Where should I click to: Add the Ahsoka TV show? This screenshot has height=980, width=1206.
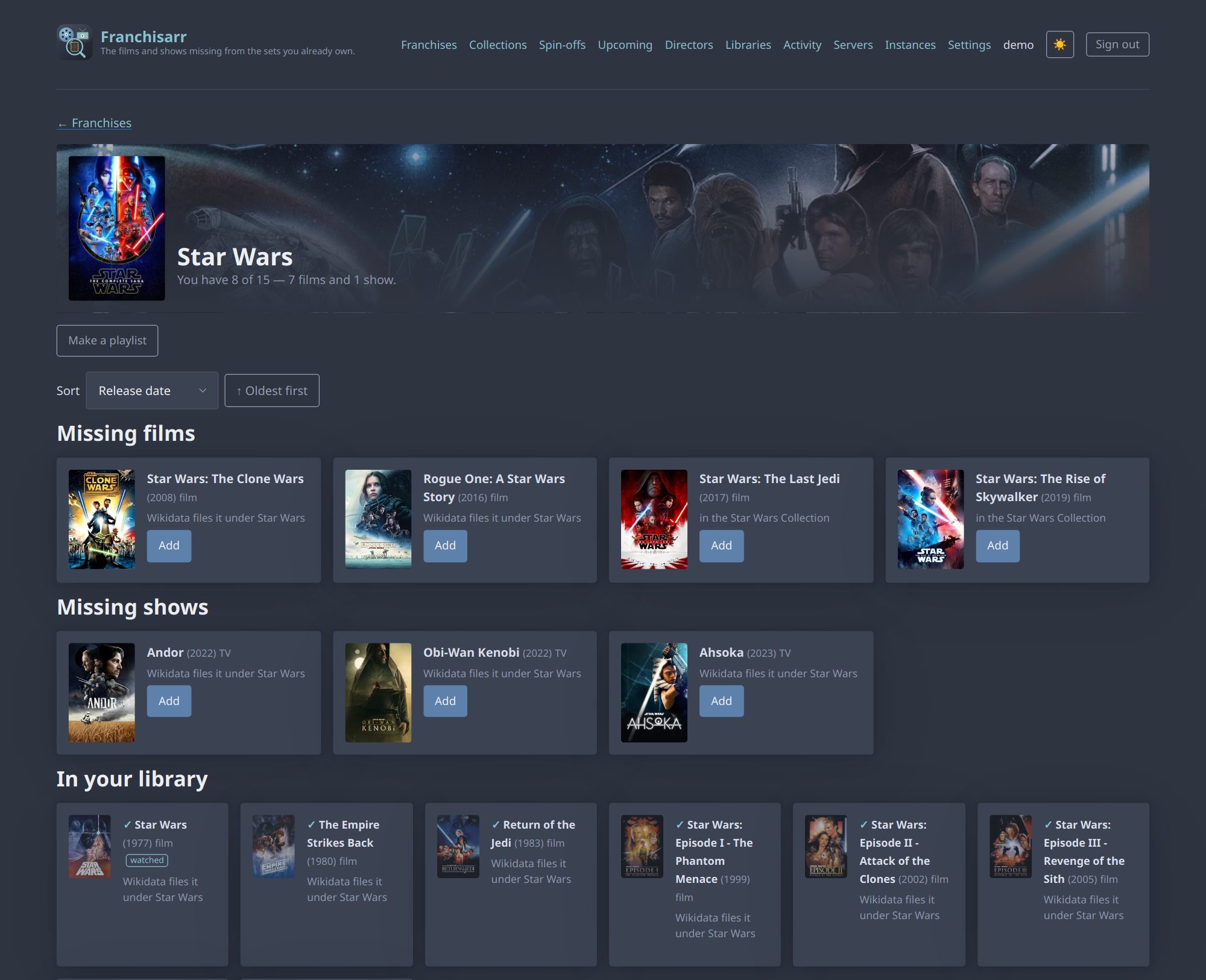[721, 701]
